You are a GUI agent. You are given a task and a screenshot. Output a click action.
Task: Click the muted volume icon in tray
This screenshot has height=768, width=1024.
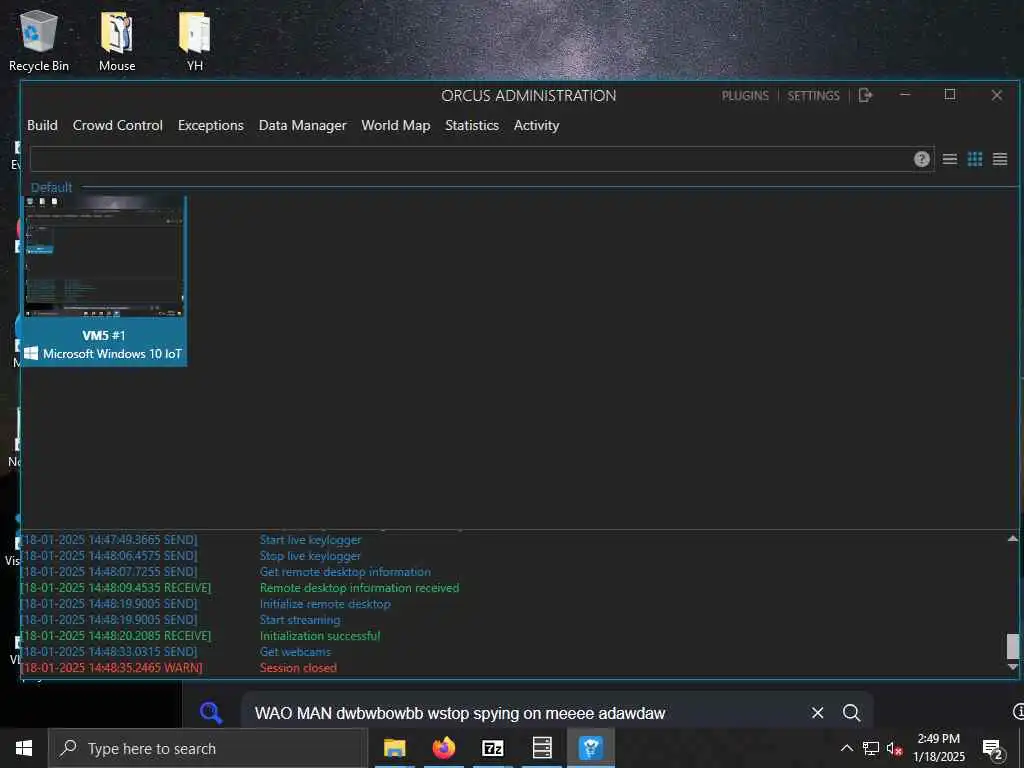895,749
